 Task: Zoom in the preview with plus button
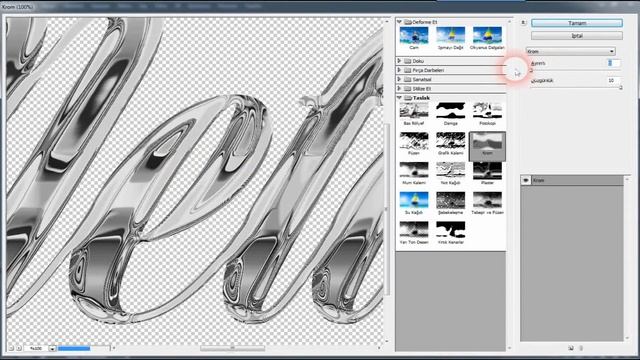pos(19,348)
